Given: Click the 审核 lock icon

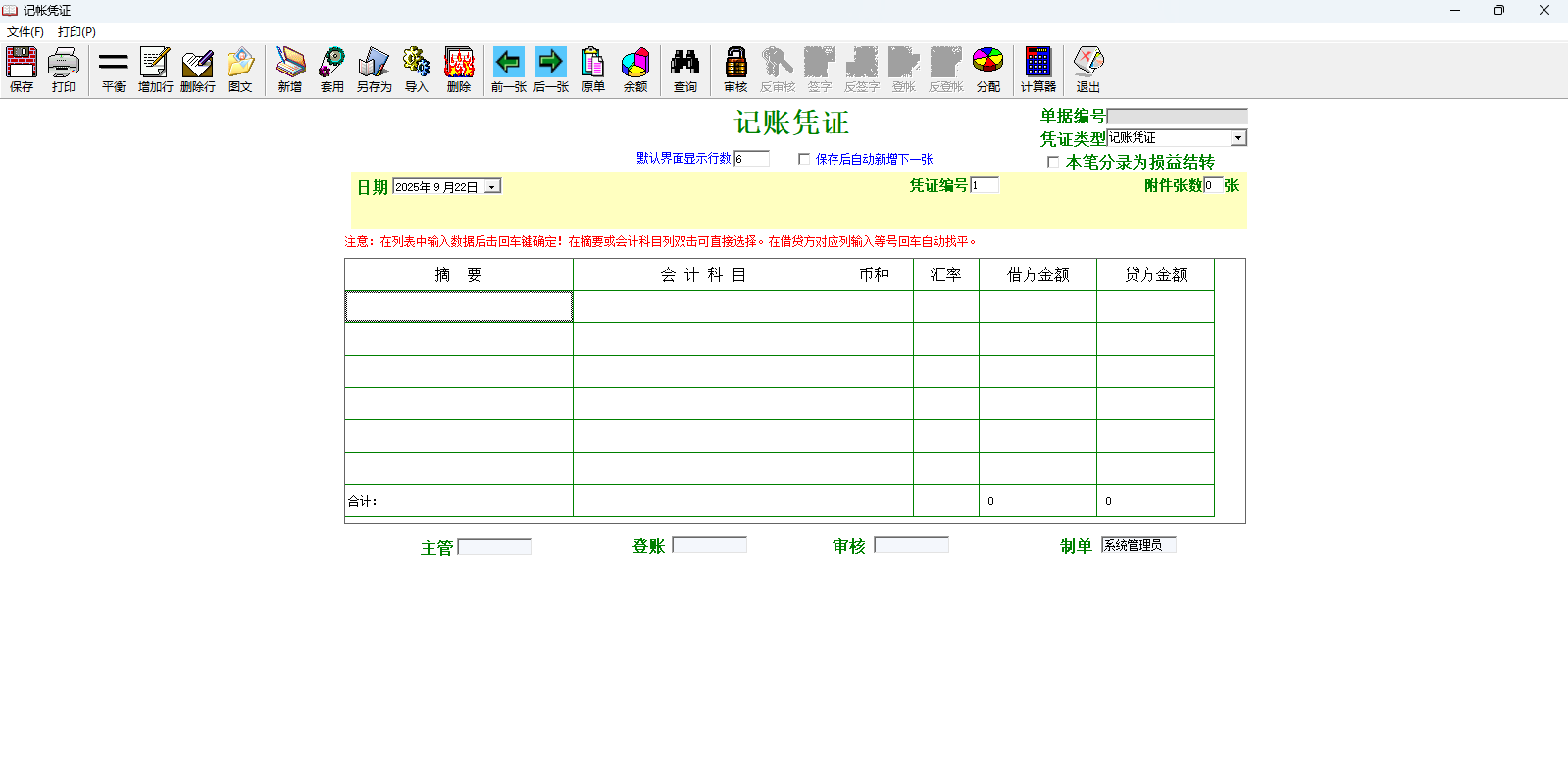Looking at the screenshot, I should point(735,69).
